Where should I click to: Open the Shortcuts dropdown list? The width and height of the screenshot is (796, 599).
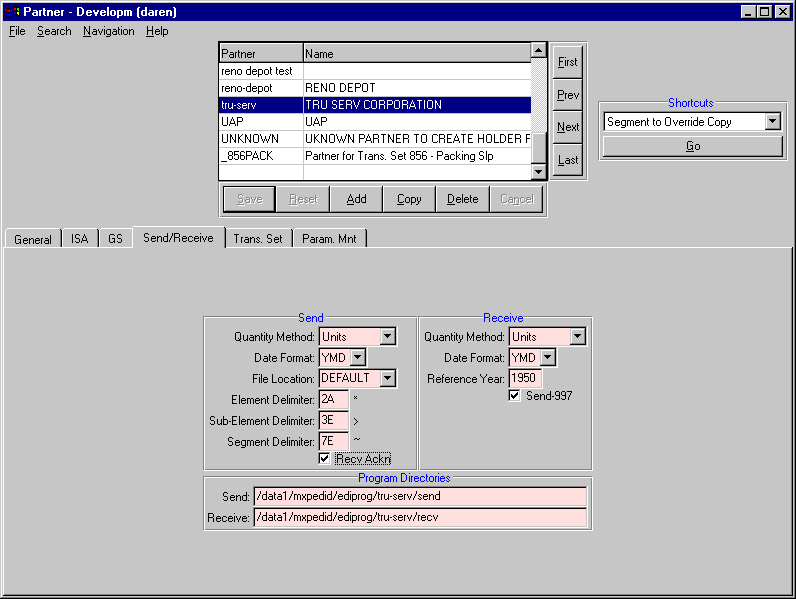click(x=772, y=122)
